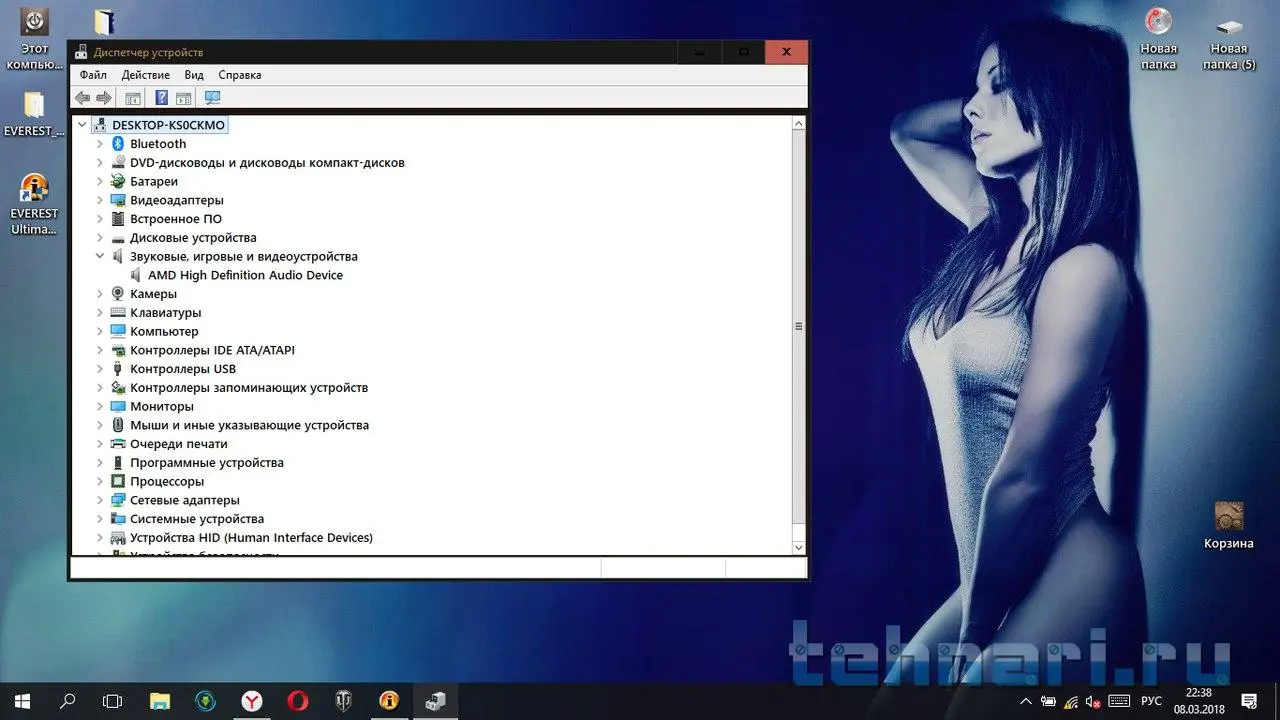This screenshot has height=720, width=1280.
Task: Expand the Мониторы category
Action: [x=100, y=407]
